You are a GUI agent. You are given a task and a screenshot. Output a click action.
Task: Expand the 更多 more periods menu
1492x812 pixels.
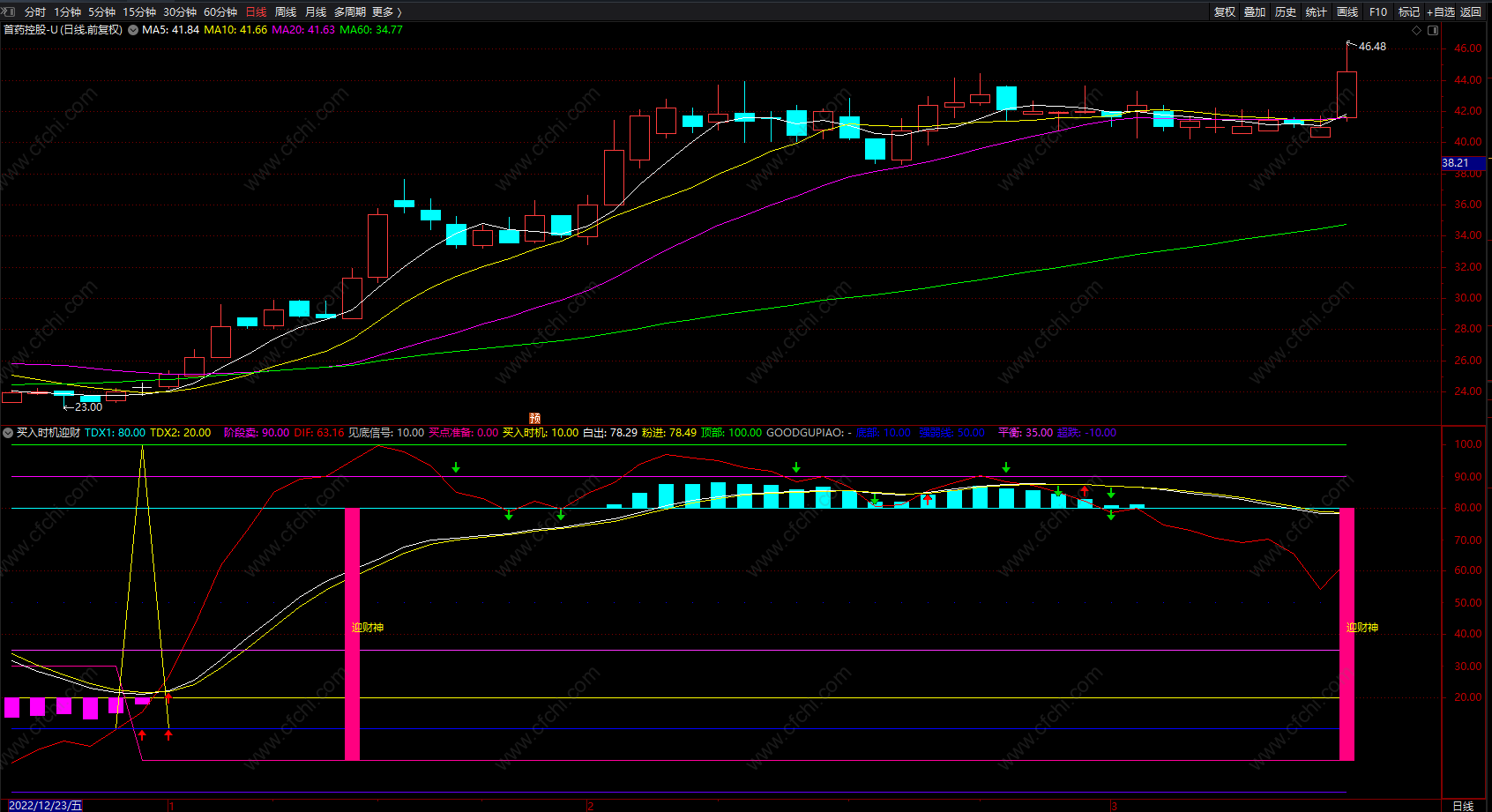pos(387,11)
